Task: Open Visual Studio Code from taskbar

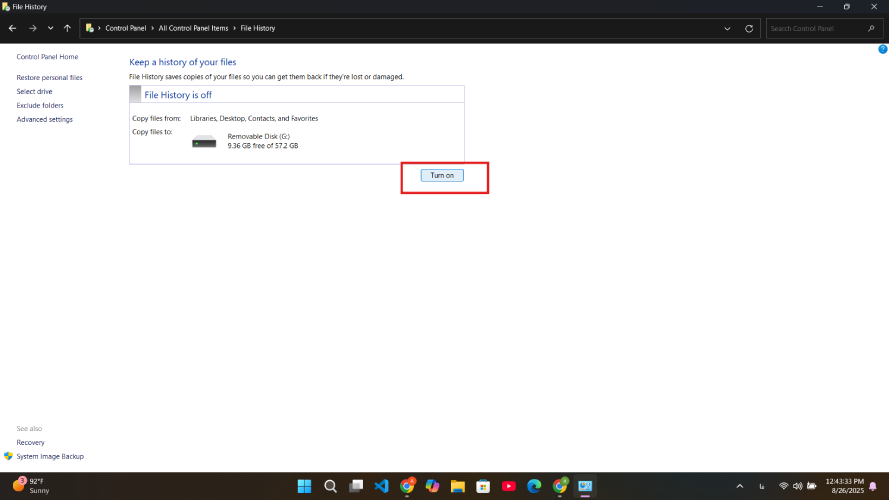Action: point(381,486)
